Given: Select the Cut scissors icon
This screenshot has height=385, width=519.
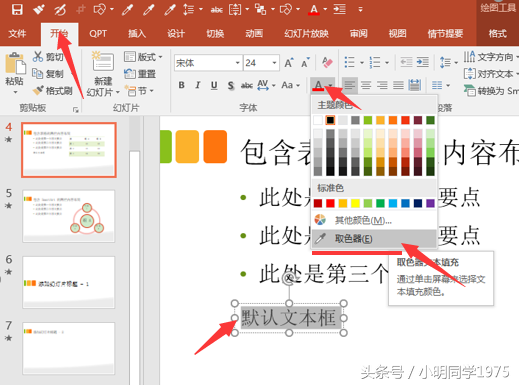Looking at the screenshot, I should click(x=38, y=57).
